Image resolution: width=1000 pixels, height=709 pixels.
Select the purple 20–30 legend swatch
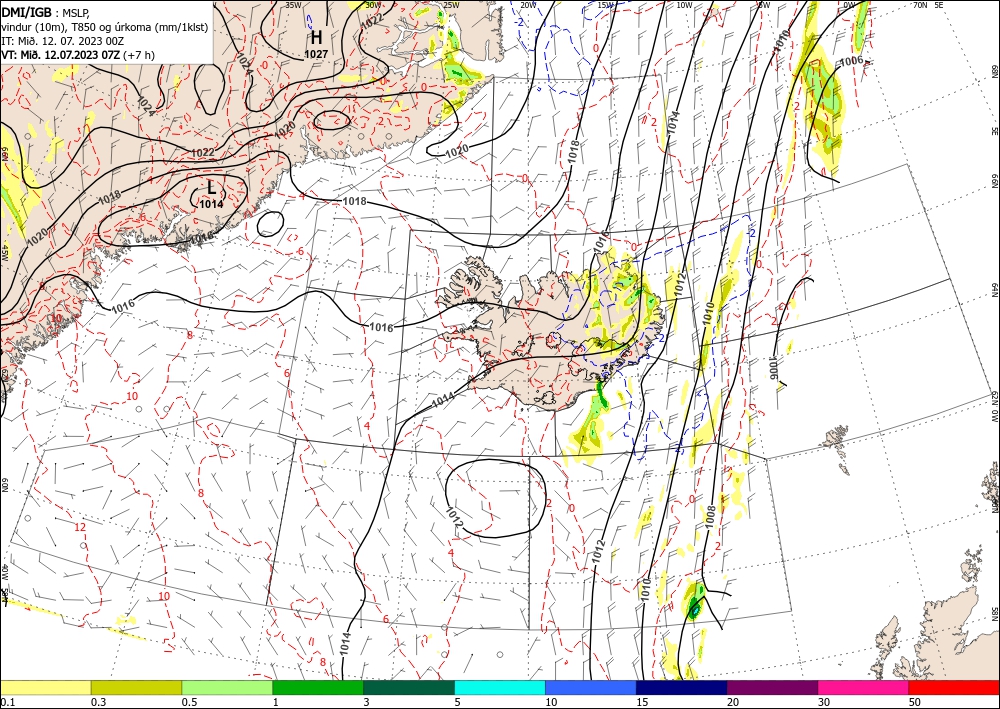click(772, 687)
